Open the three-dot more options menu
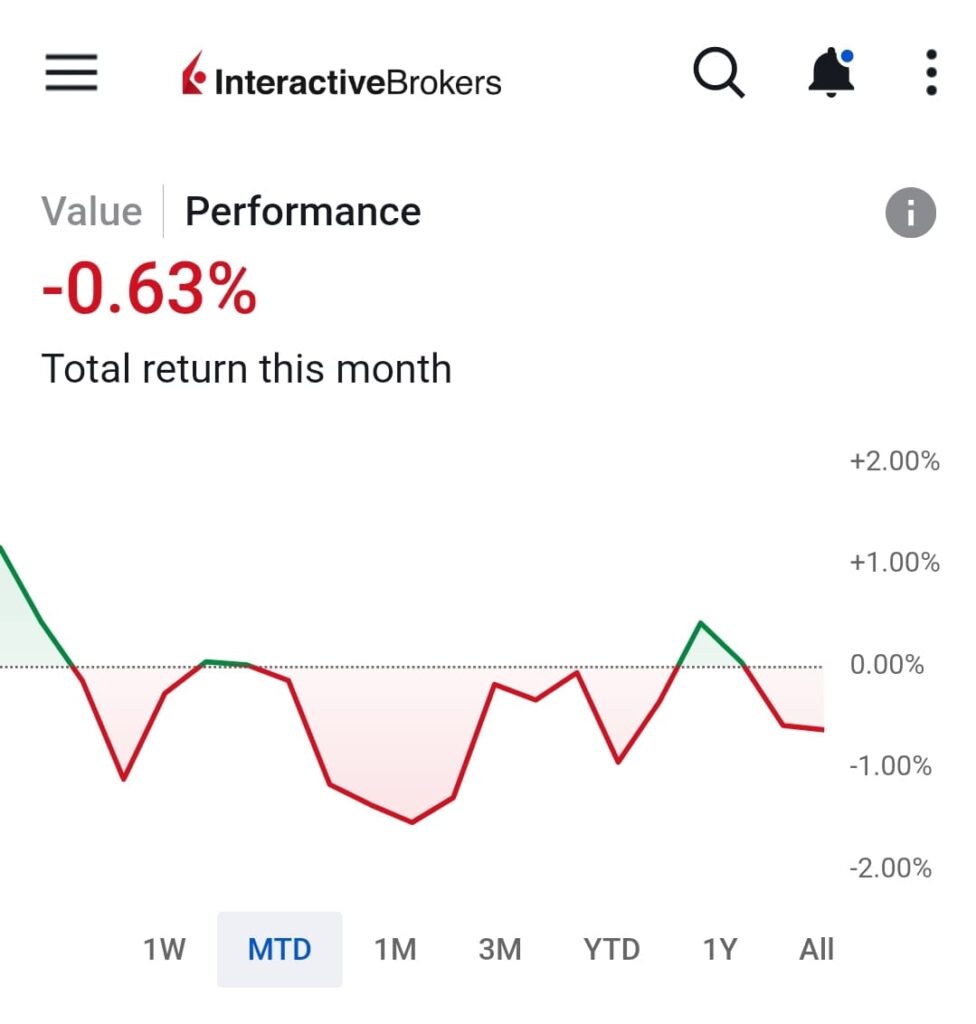976x1024 pixels. pyautogui.click(x=931, y=73)
